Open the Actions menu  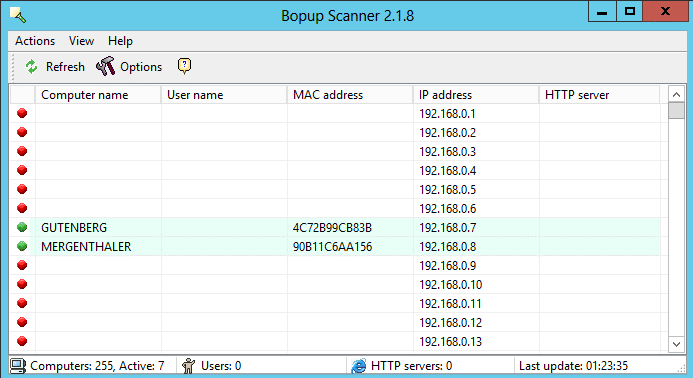point(35,41)
